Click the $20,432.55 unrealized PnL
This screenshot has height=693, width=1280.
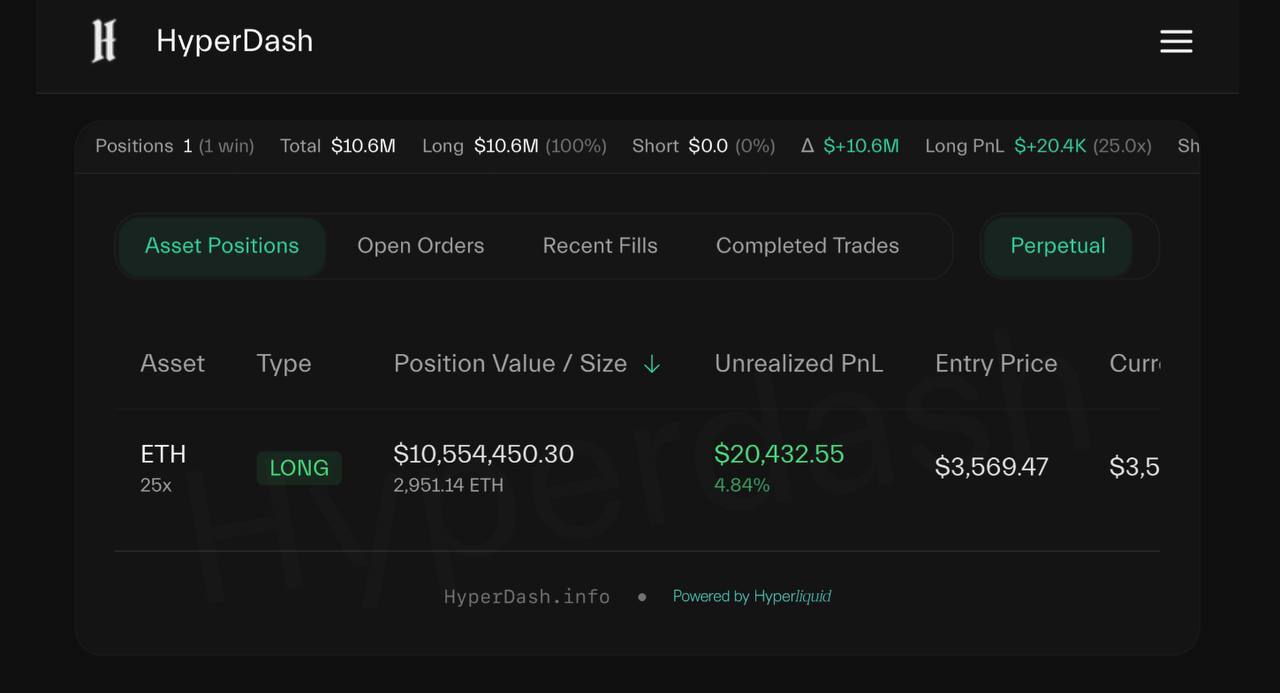[x=779, y=454]
